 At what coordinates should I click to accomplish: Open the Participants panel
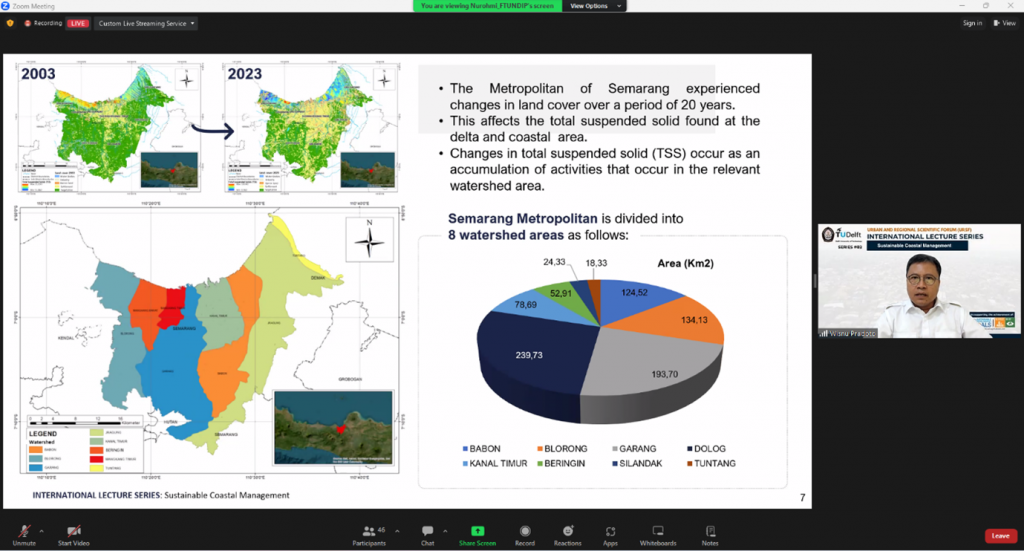[369, 531]
